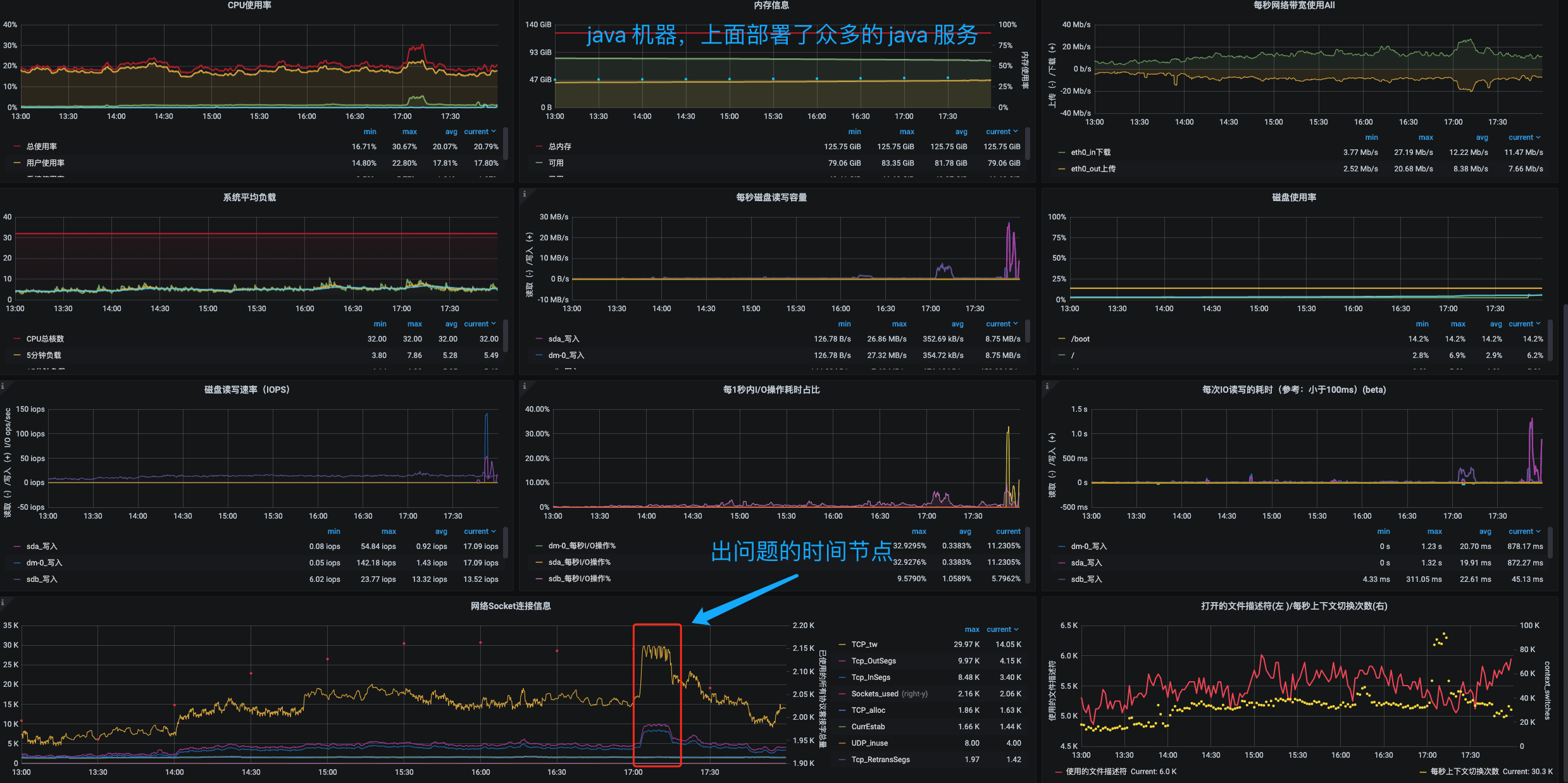This screenshot has height=783, width=1568.
Task: Click the /boot legend color swatch
Action: tap(1061, 339)
